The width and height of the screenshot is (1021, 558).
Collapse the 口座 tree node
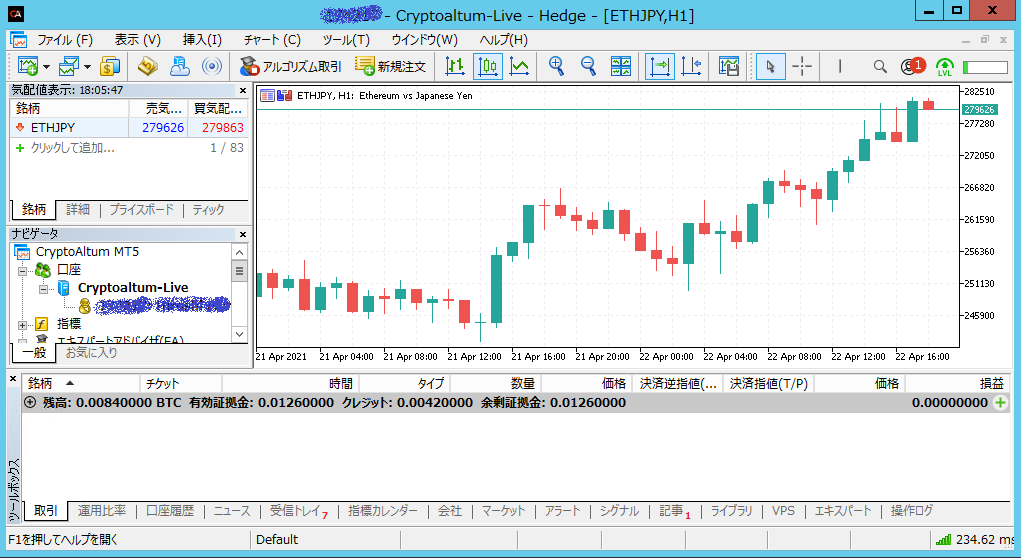[22, 270]
